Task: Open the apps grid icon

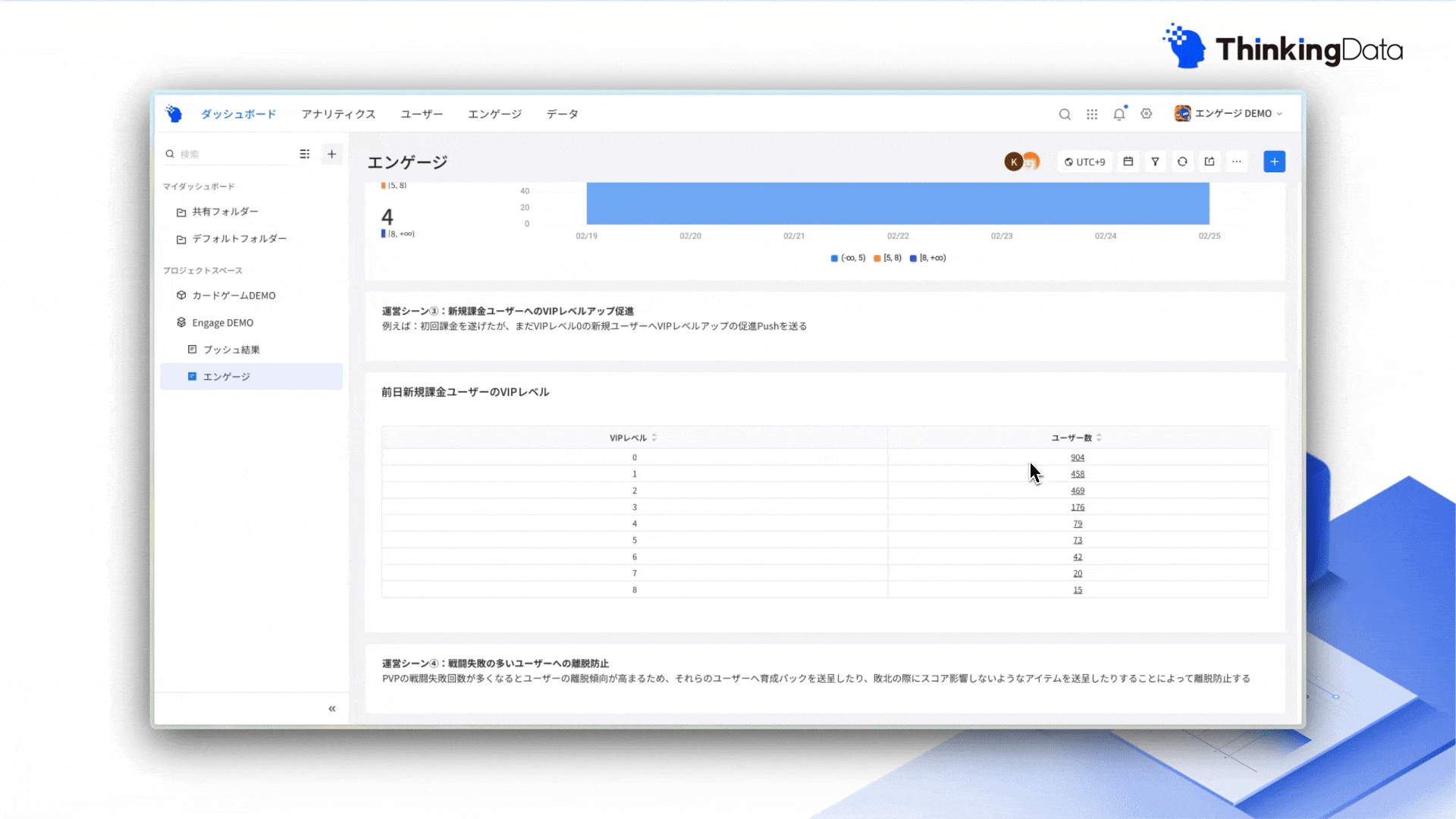Action: coord(1092,114)
